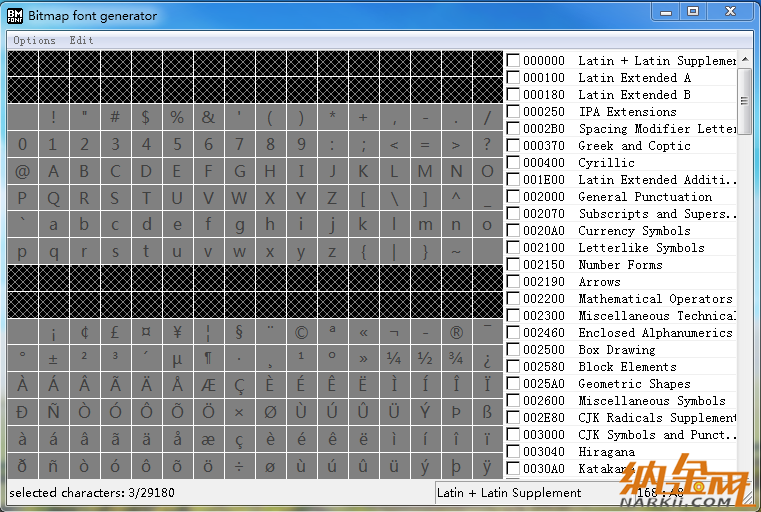
Task: Select the pound £ character cell
Action: [x=115, y=332]
